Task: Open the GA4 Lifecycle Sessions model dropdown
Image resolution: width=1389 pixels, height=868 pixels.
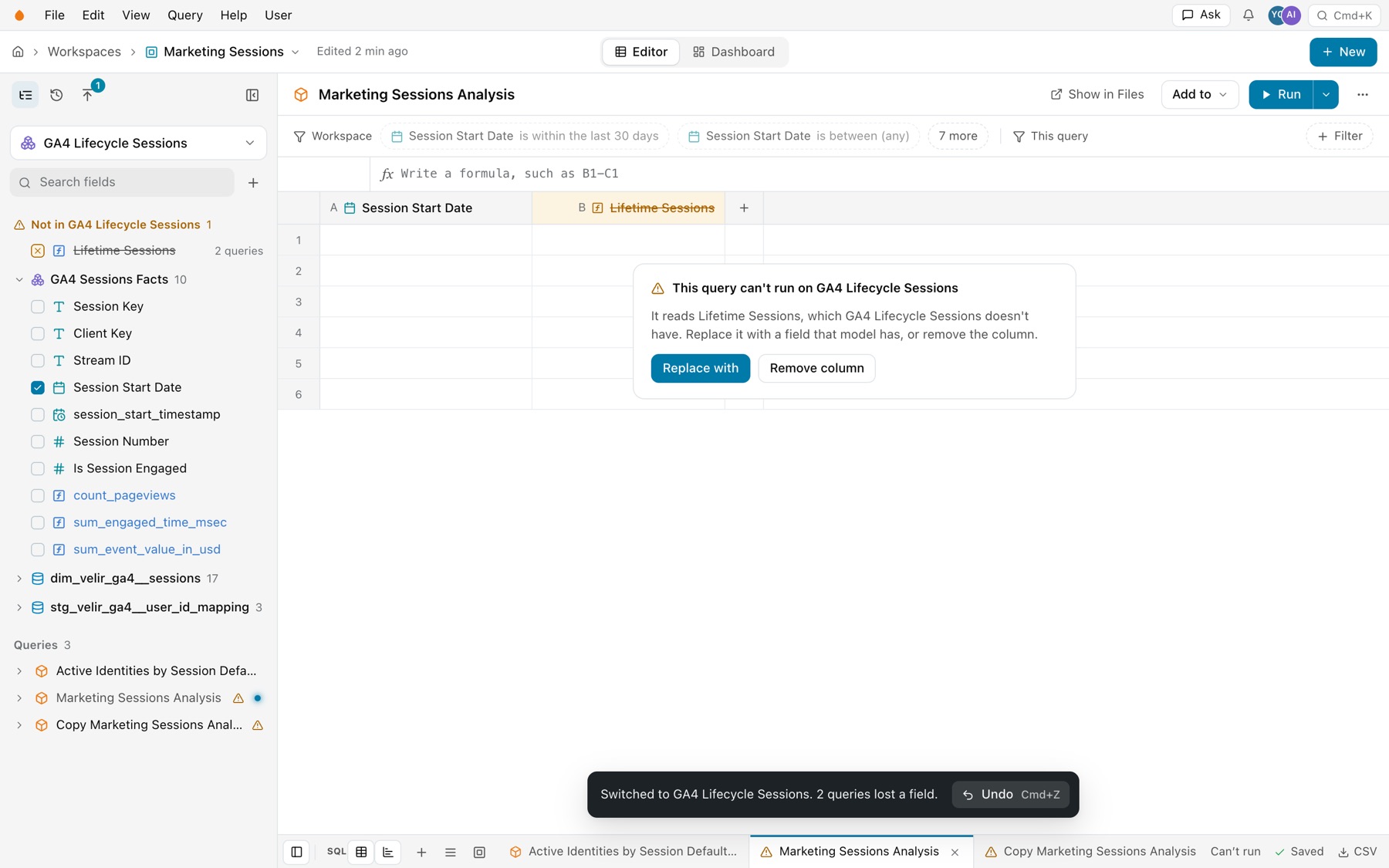Action: click(138, 143)
